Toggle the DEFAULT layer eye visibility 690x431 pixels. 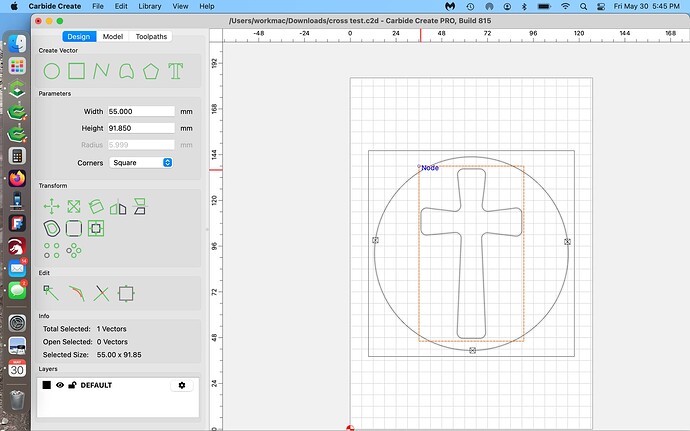60,385
